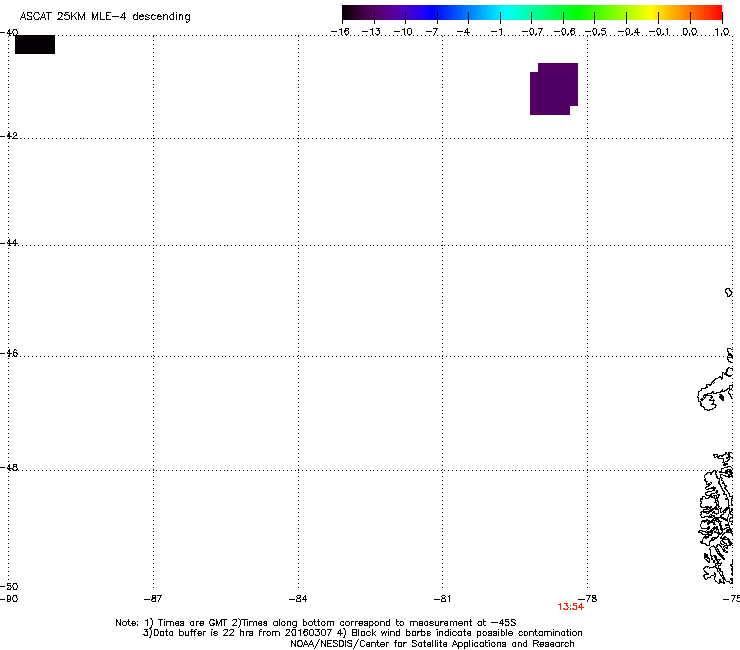Click the NOAA/NESDIS credit line

tap(432, 644)
